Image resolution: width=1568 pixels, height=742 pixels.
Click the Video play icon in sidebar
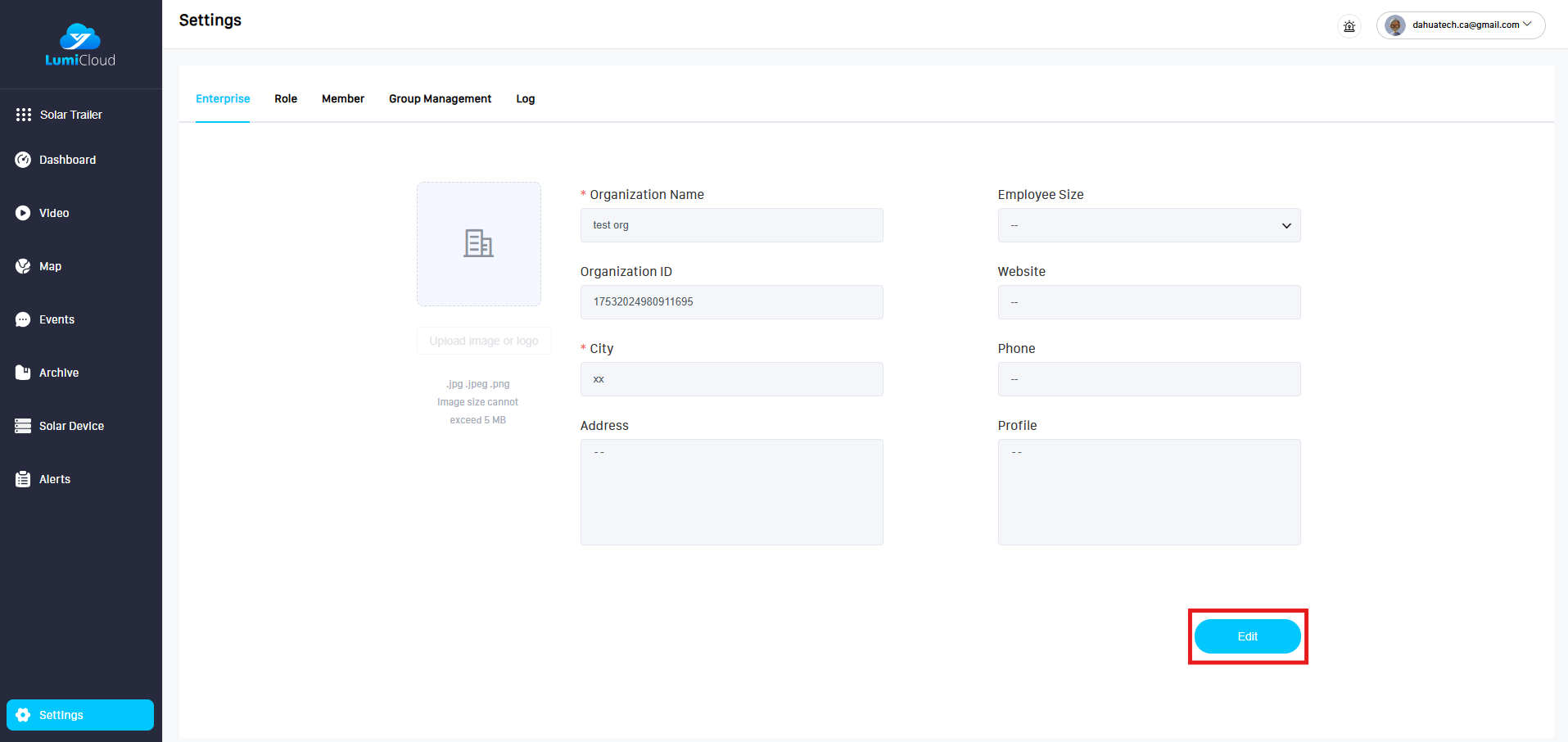coord(23,213)
